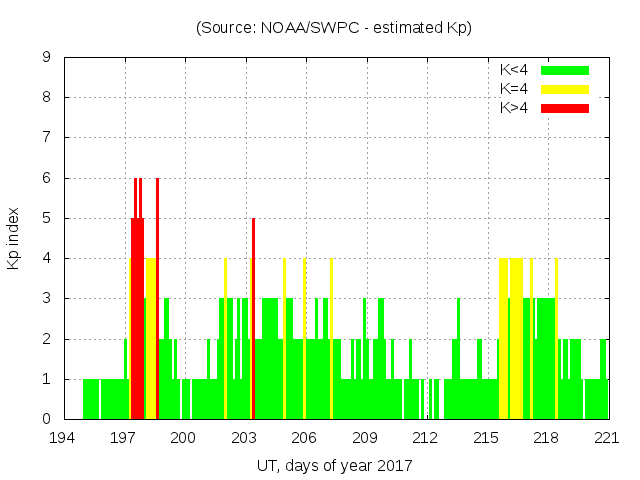Click the x-axis tick label 194
Screen dimensions: 640x480
click(x=64, y=438)
